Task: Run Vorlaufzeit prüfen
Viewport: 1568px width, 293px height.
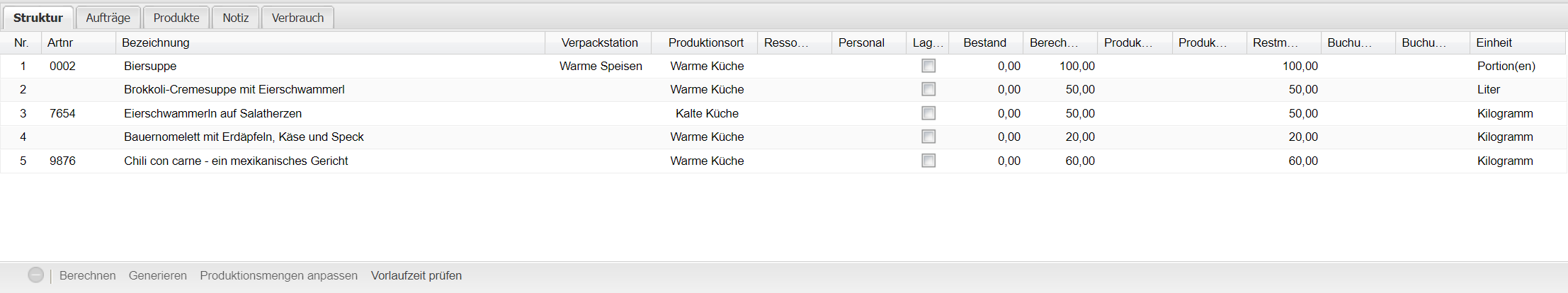Action: pos(416,275)
